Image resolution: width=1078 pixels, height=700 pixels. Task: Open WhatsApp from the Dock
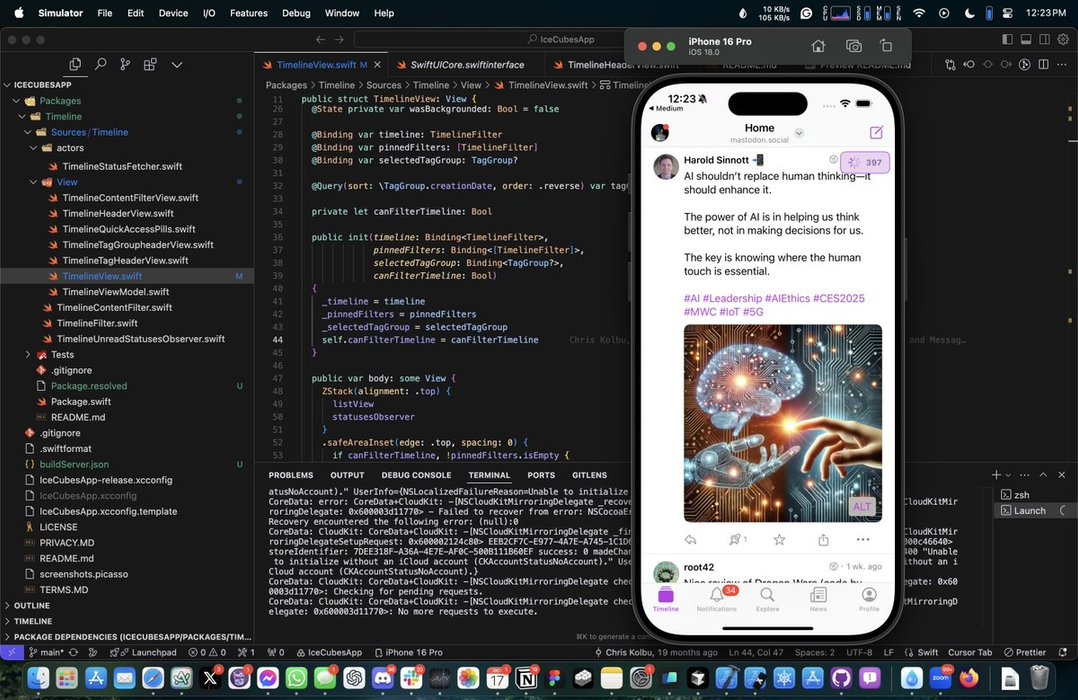296,678
